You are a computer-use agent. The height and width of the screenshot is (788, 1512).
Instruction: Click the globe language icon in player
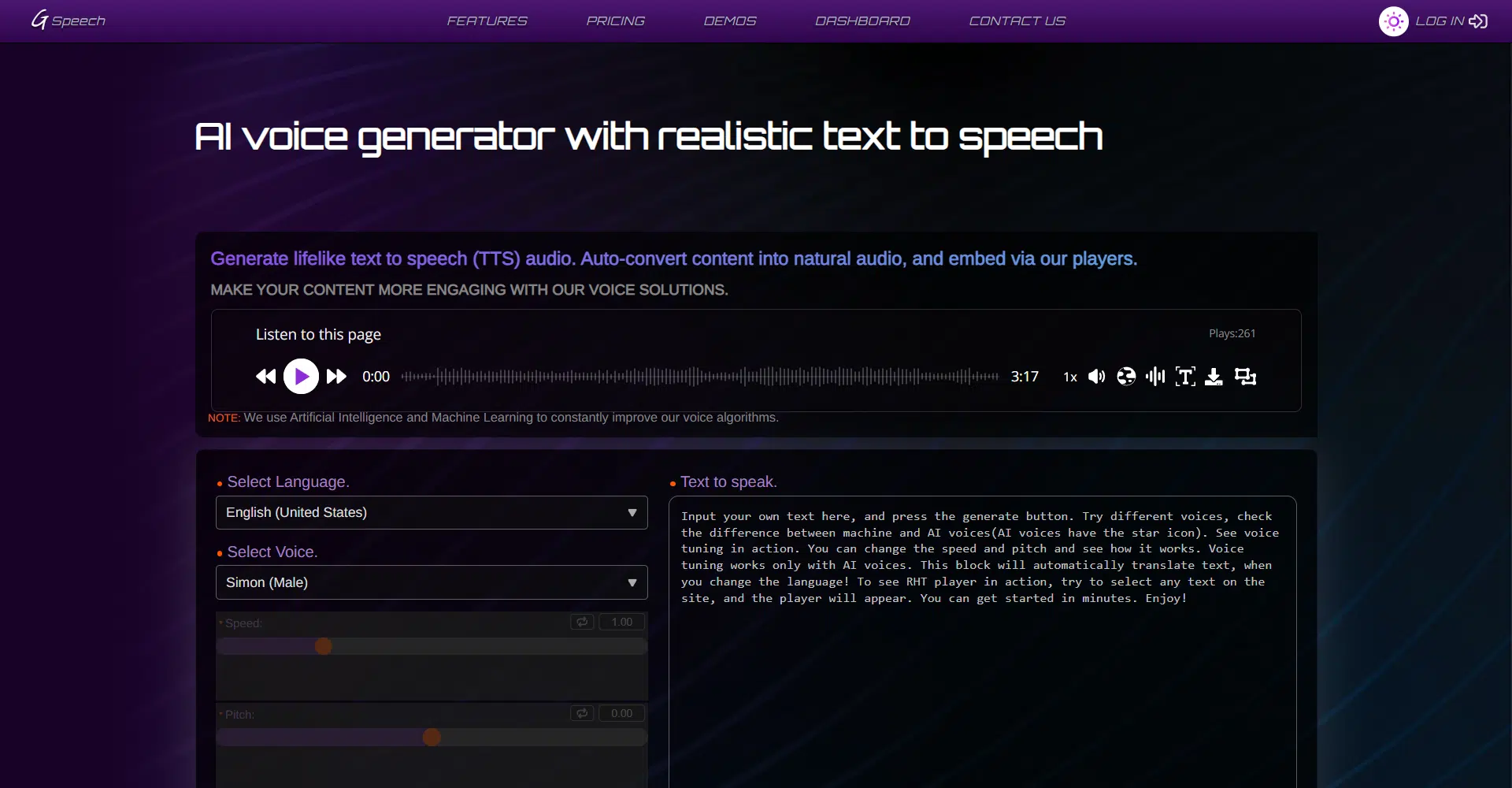(1126, 377)
